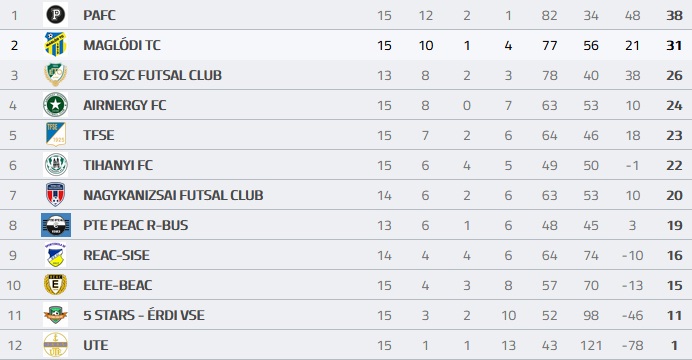Click the PAFC club logo

click(56, 15)
